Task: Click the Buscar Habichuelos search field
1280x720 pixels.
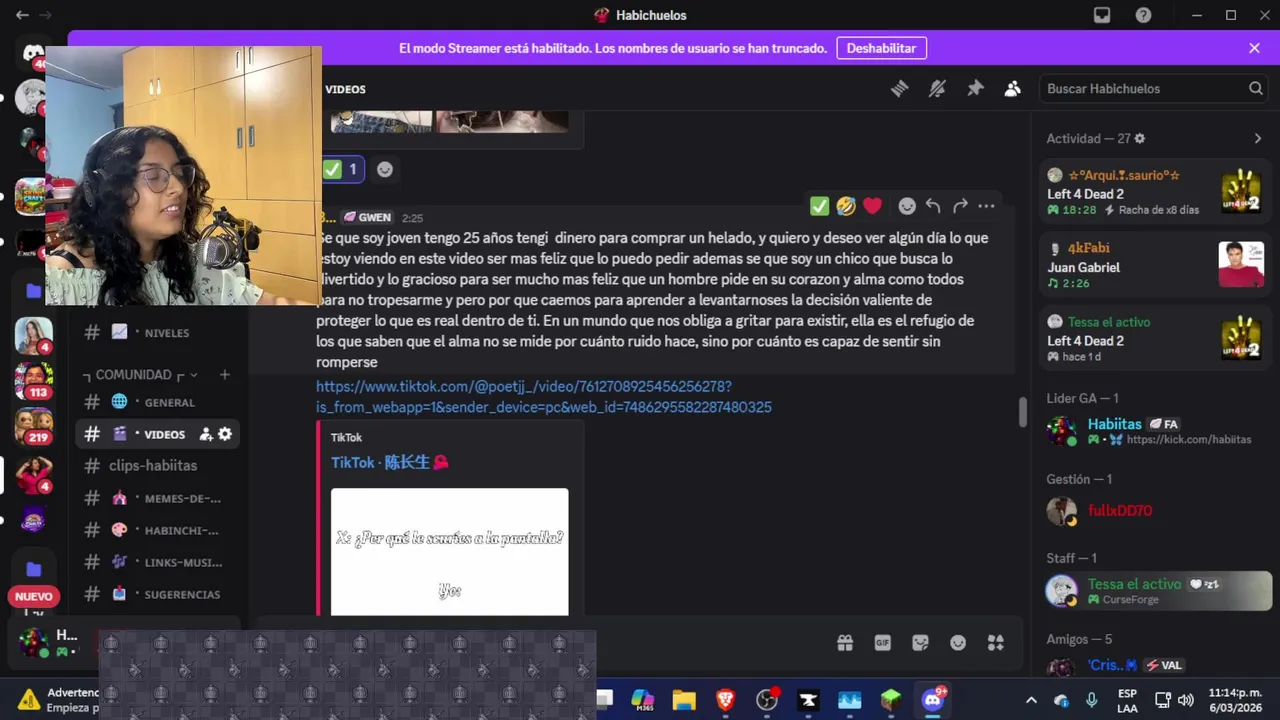Action: 1154,89
